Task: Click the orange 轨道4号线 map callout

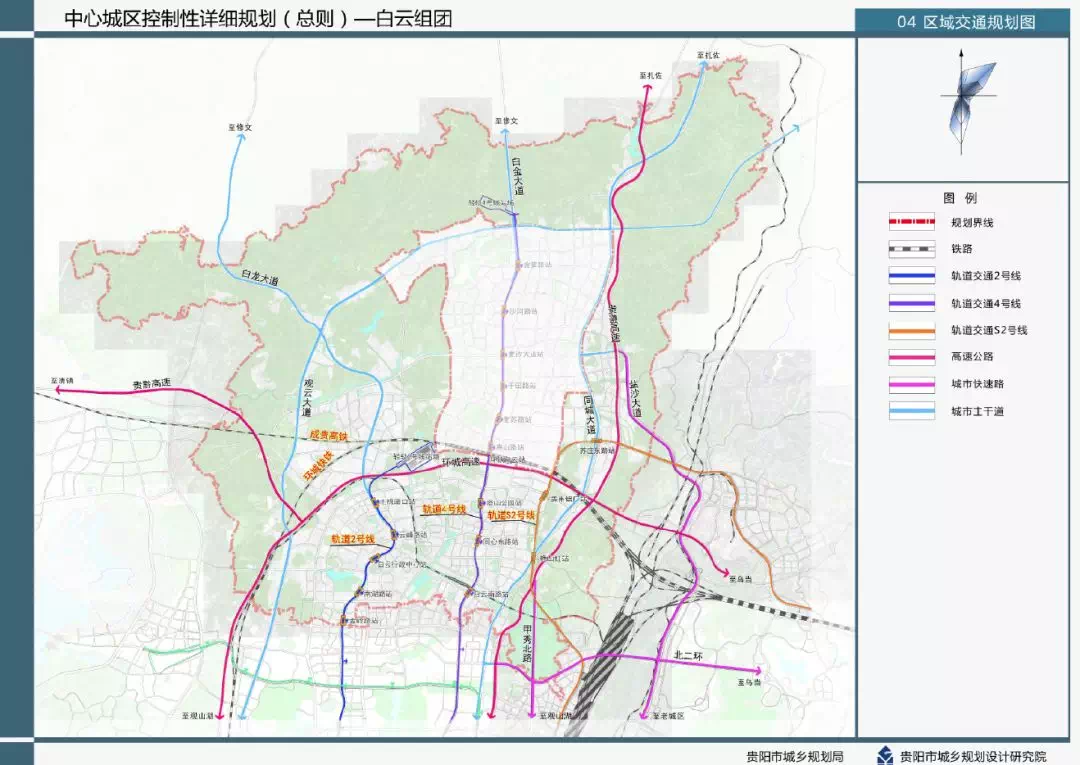Action: click(x=444, y=510)
